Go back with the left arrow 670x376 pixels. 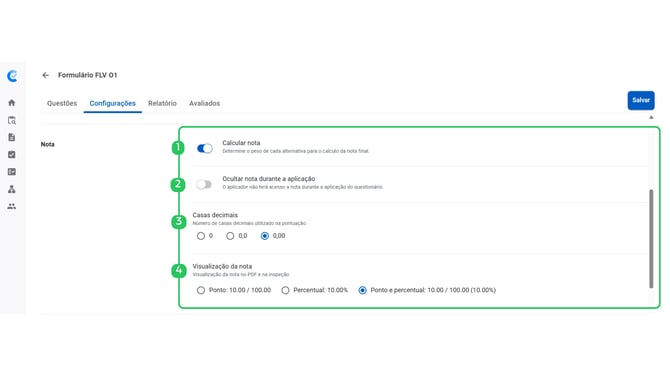(x=46, y=75)
